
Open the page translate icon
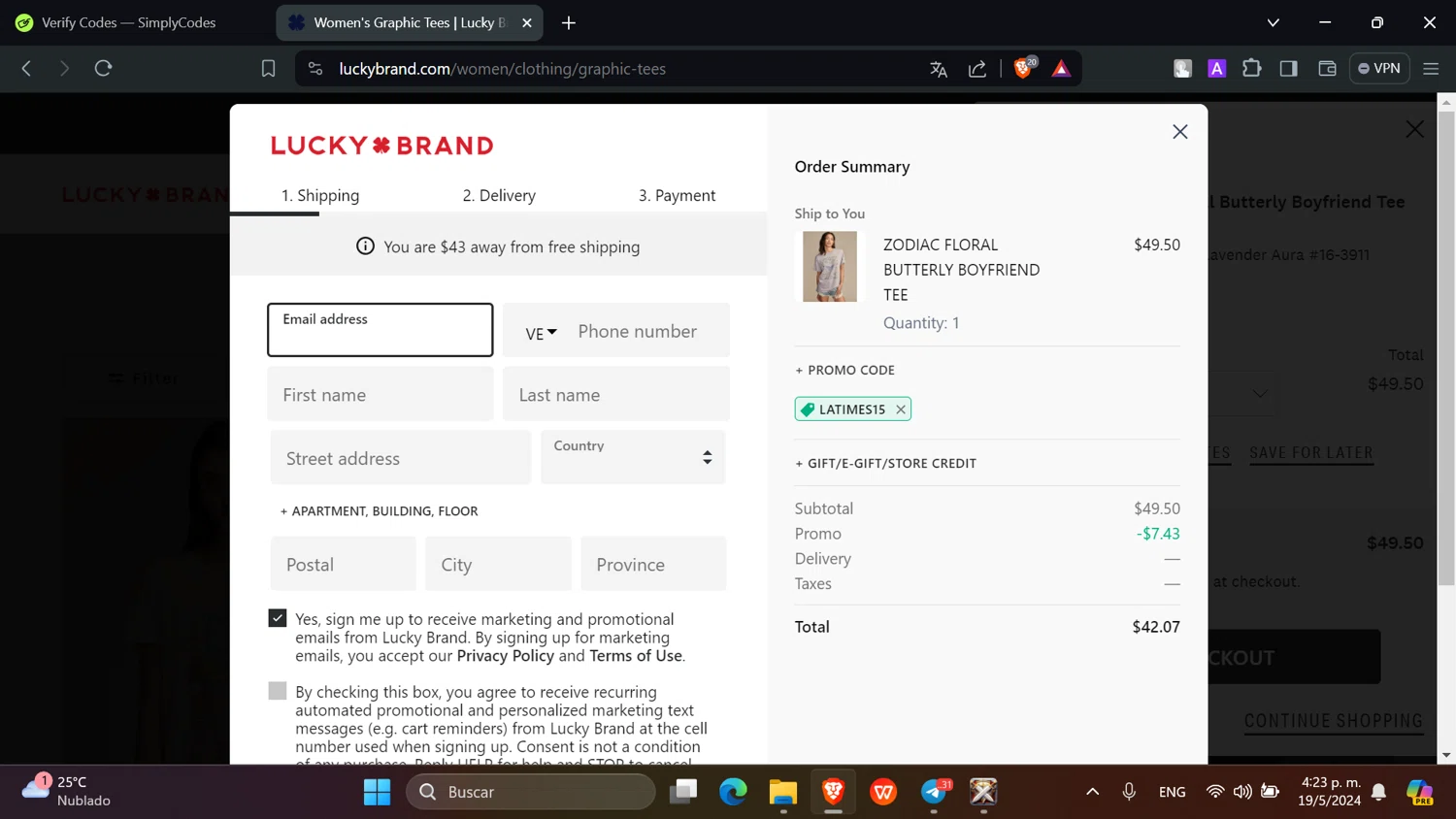coord(938,69)
